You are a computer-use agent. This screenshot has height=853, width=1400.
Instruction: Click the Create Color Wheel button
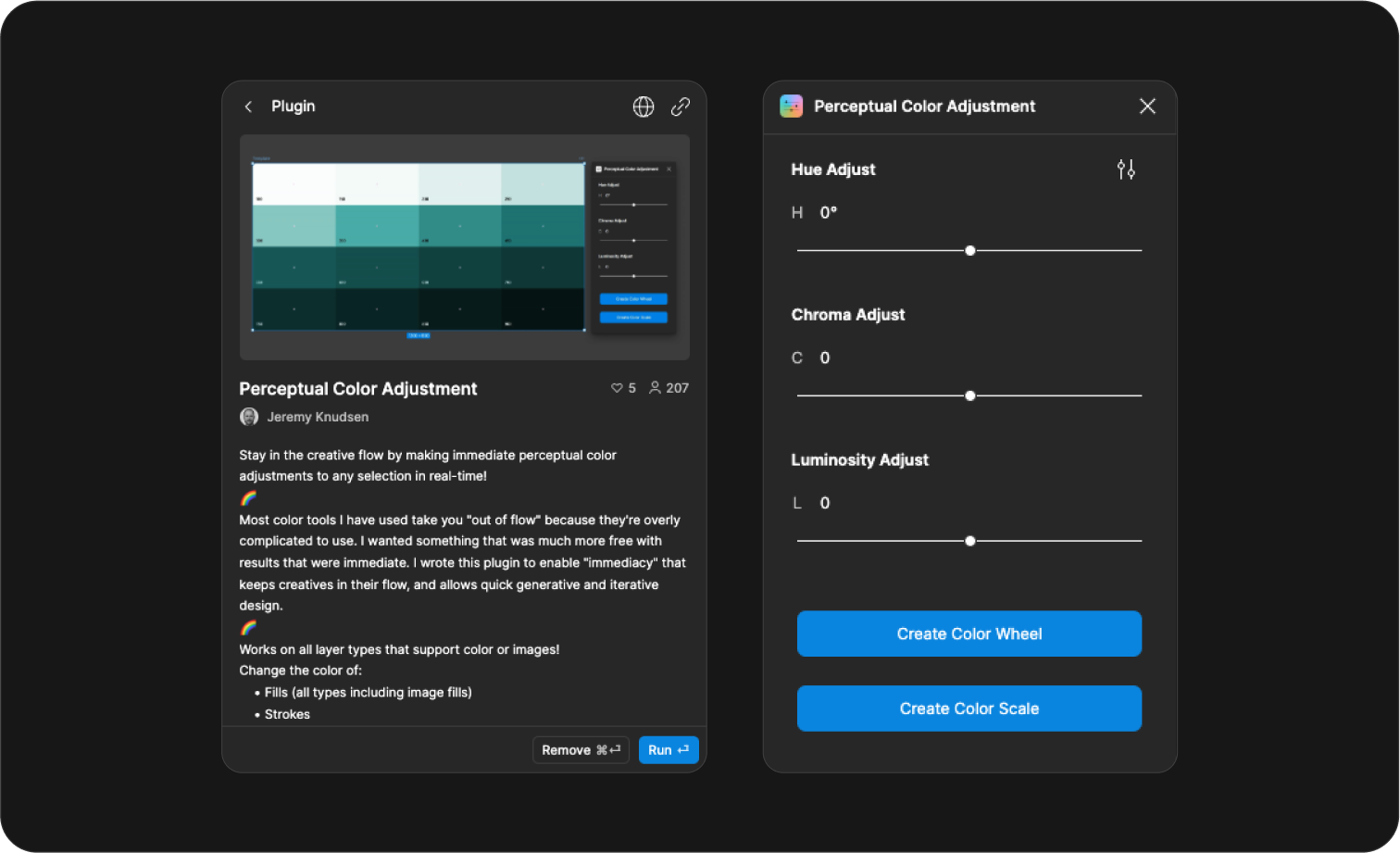[969, 633]
